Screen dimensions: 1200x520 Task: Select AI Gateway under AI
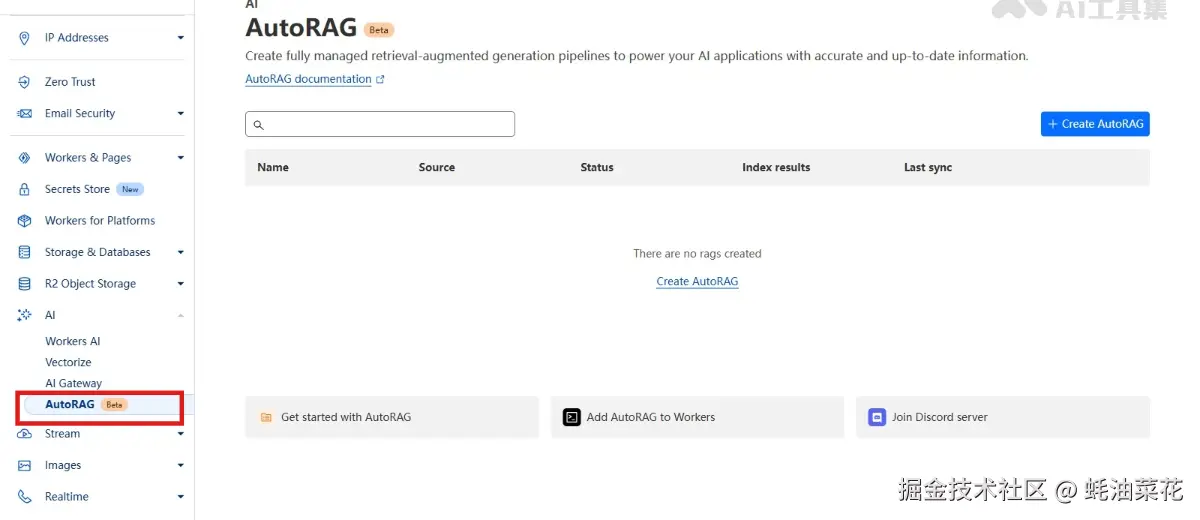[x=73, y=384]
